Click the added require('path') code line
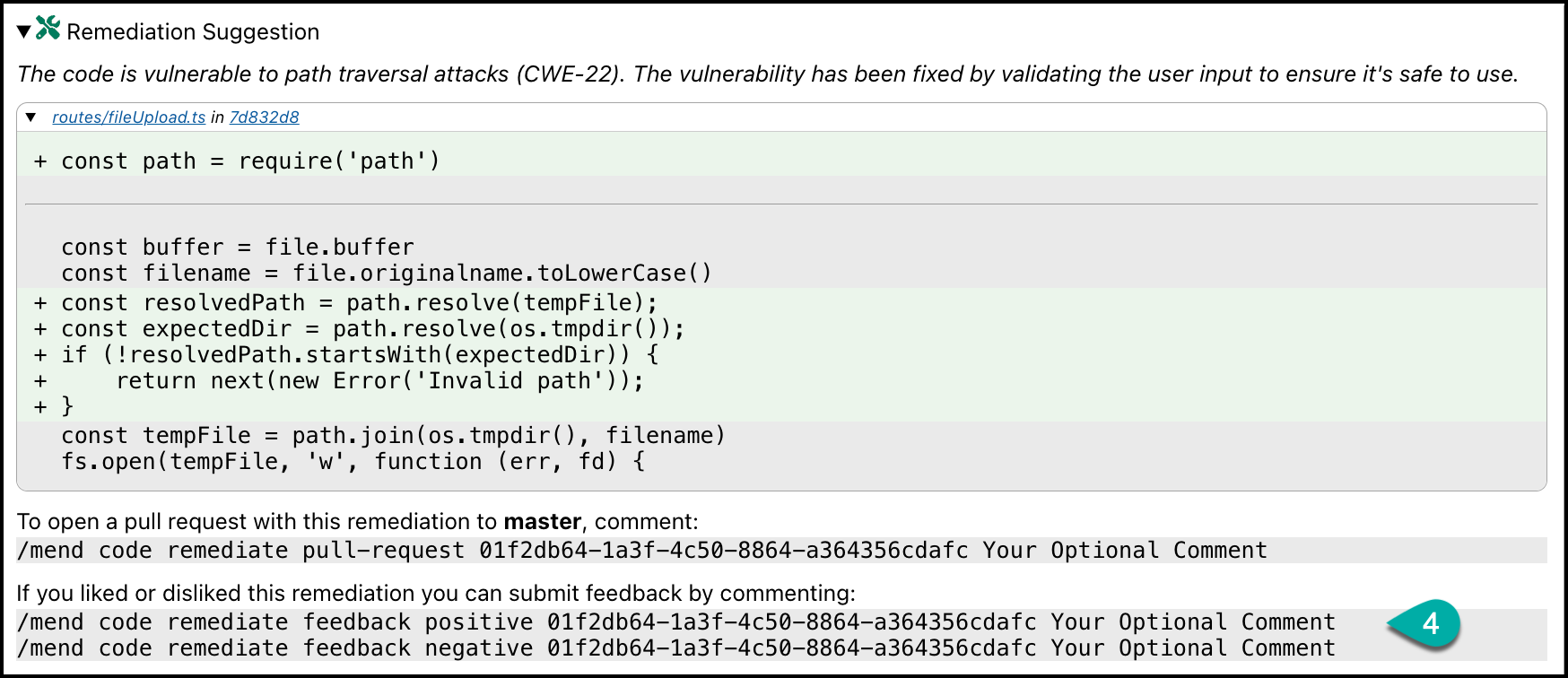 [x=250, y=161]
